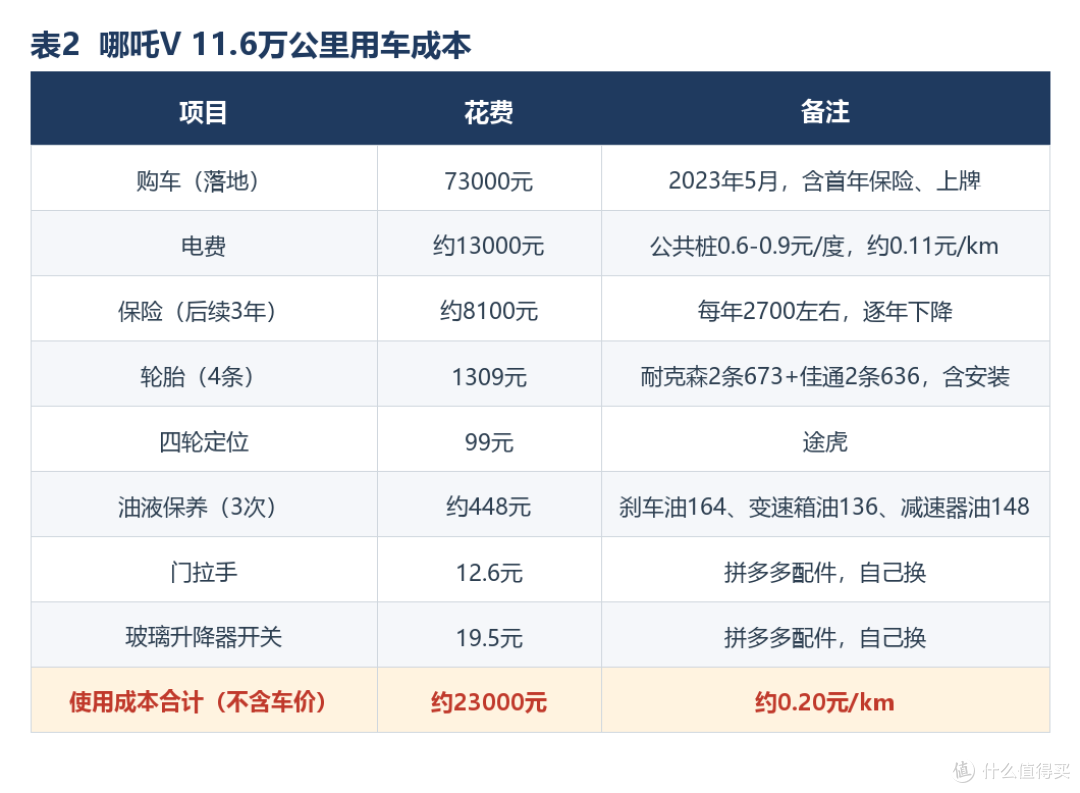Viewport: 1080px width, 793px height.
Task: Select the '电费' item cell
Action: pyautogui.click(x=204, y=244)
